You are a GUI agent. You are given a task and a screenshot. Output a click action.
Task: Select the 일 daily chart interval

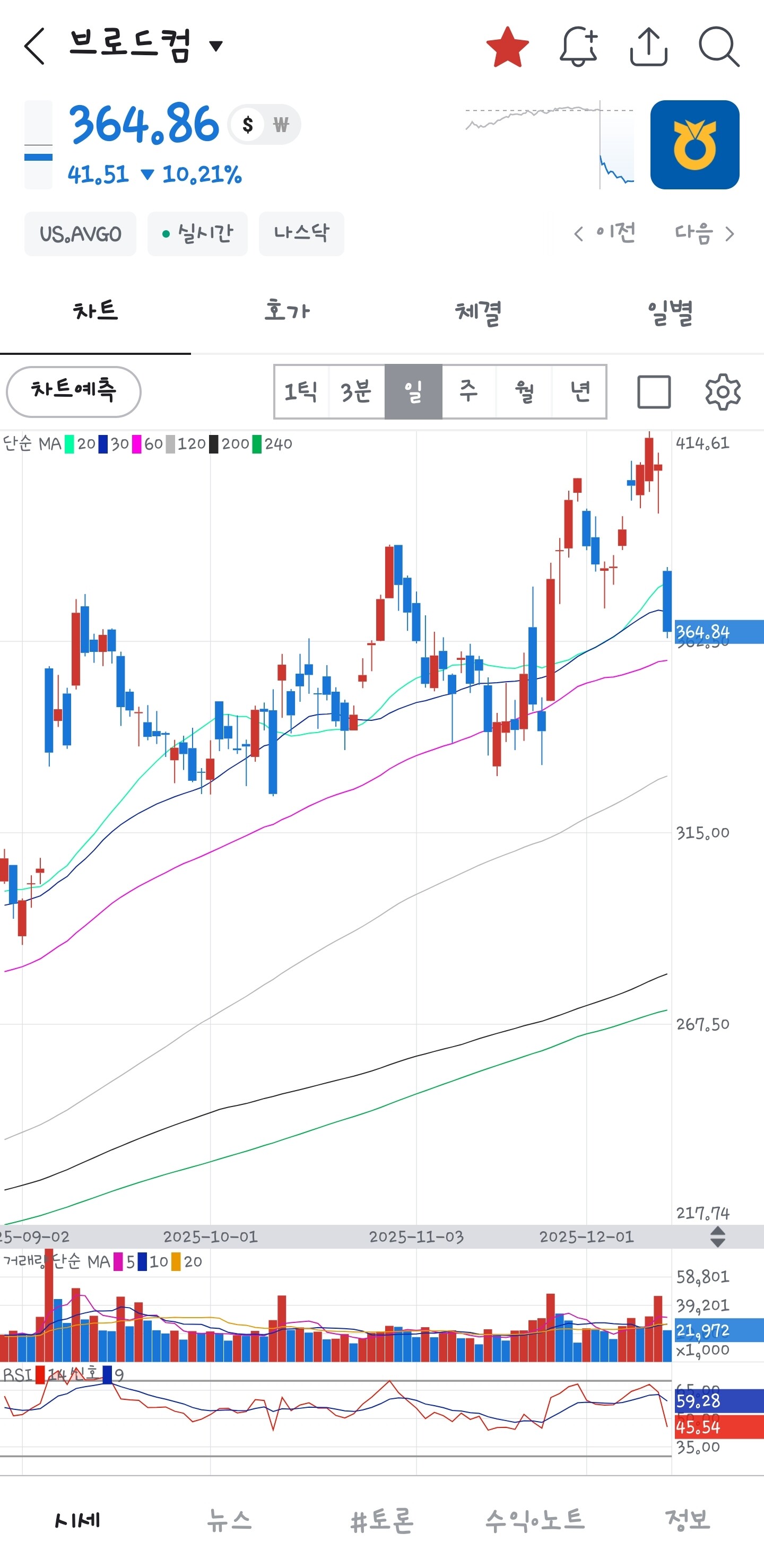(413, 391)
